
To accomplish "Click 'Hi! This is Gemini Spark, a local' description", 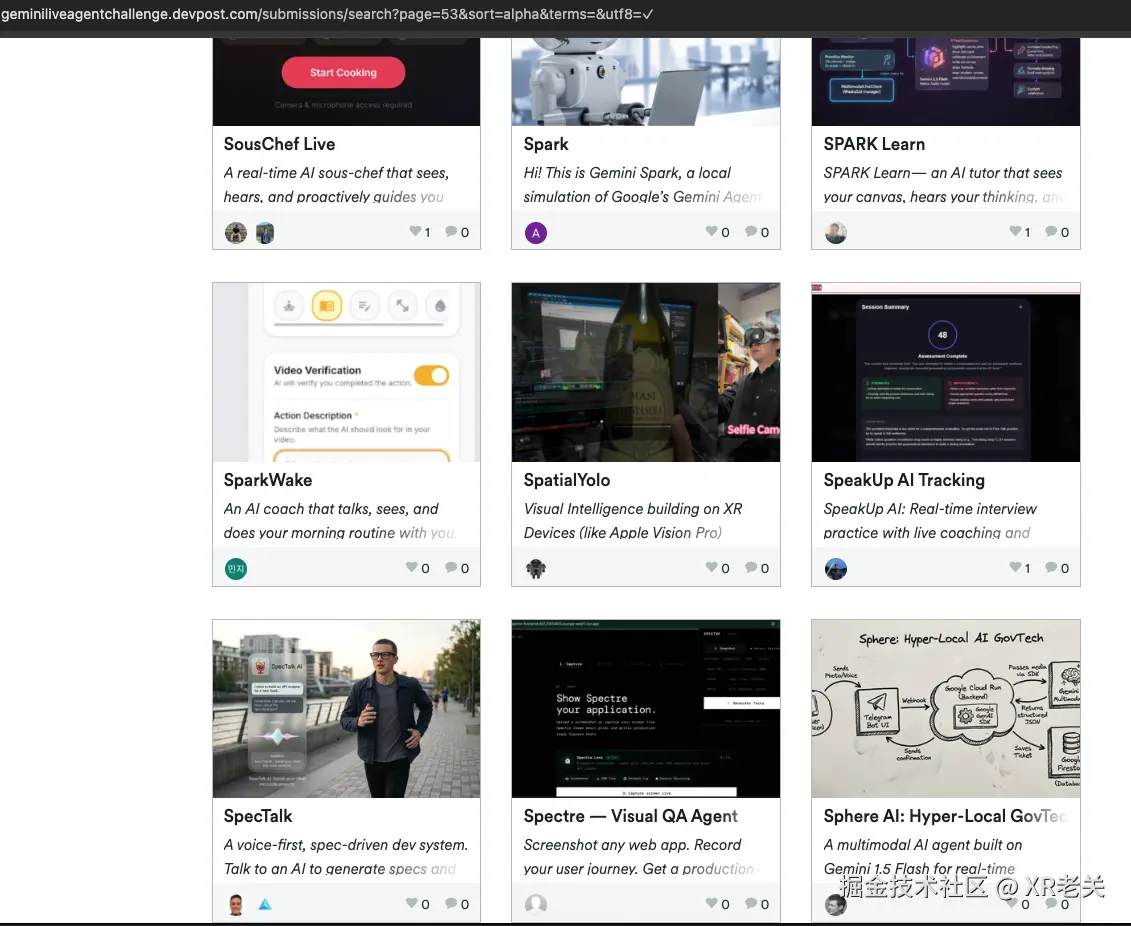I will pyautogui.click(x=627, y=173).
